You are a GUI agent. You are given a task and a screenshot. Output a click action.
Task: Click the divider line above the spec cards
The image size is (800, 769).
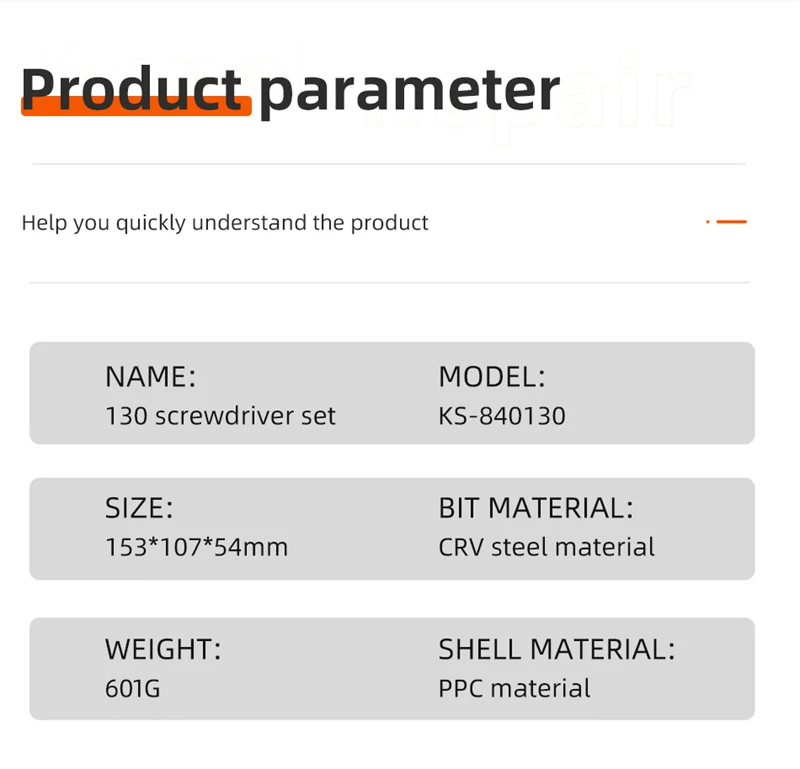pyautogui.click(x=390, y=282)
